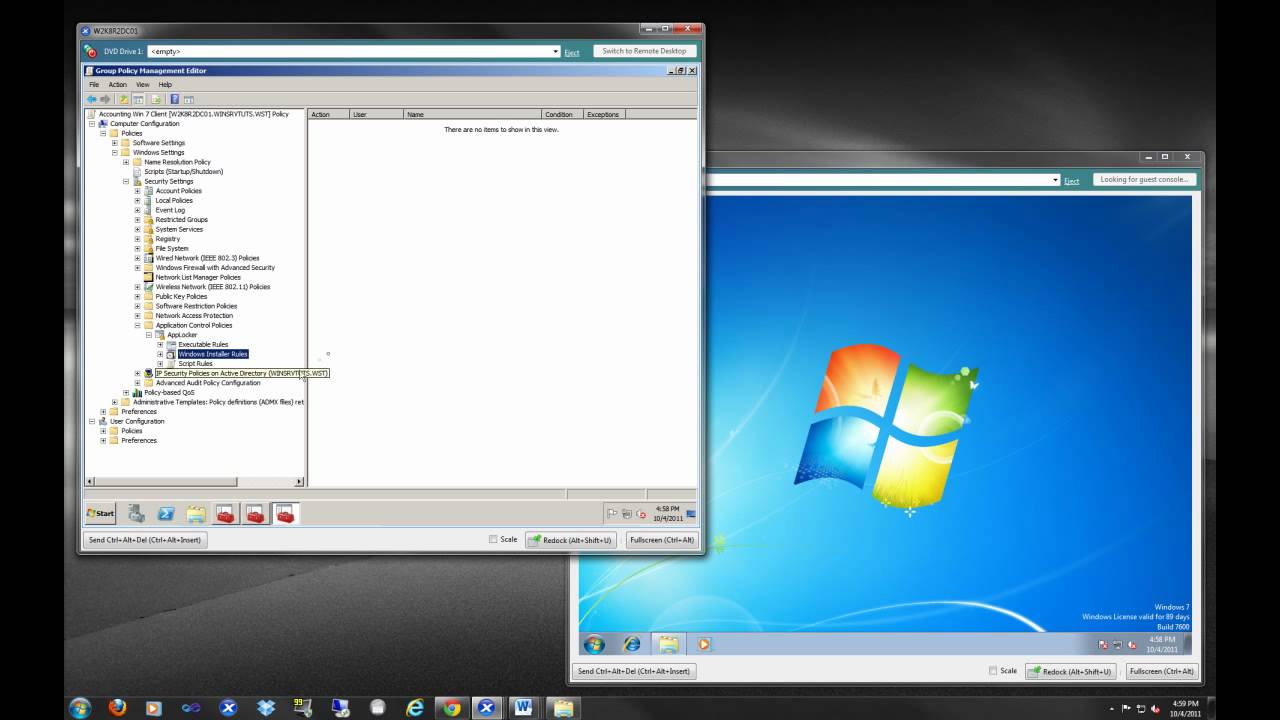The width and height of the screenshot is (1280, 720).
Task: Select the Script Rules tree item
Action: pyautogui.click(x=195, y=364)
